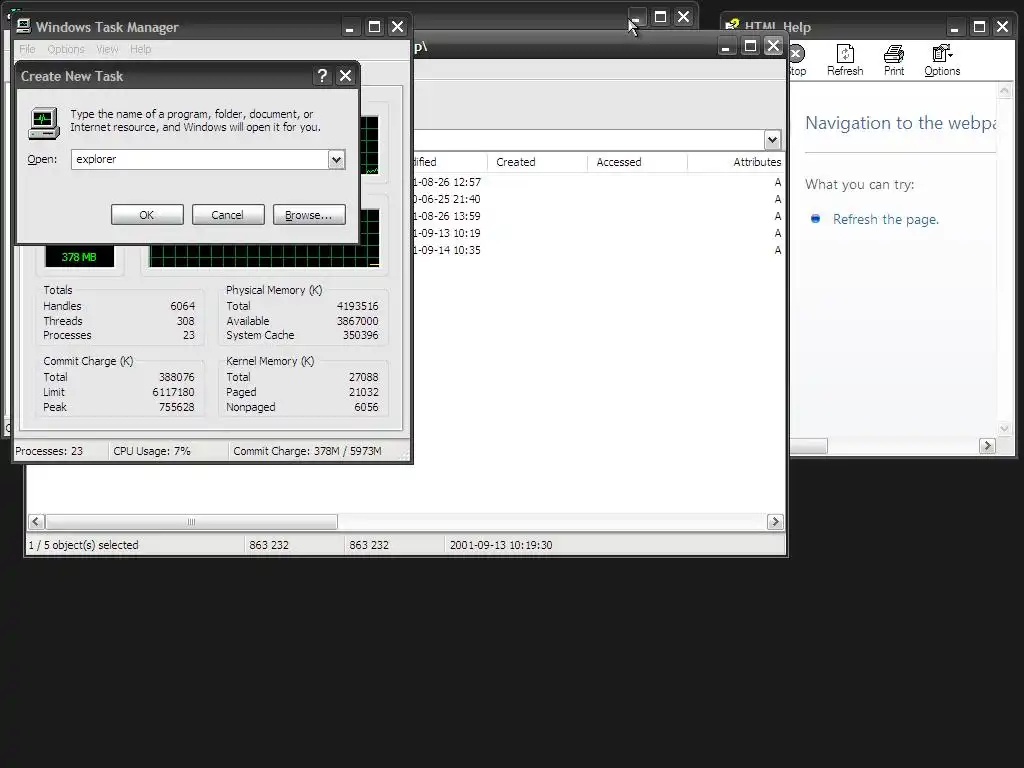Click HTML Help horizontal scroll right arrow

(987, 445)
